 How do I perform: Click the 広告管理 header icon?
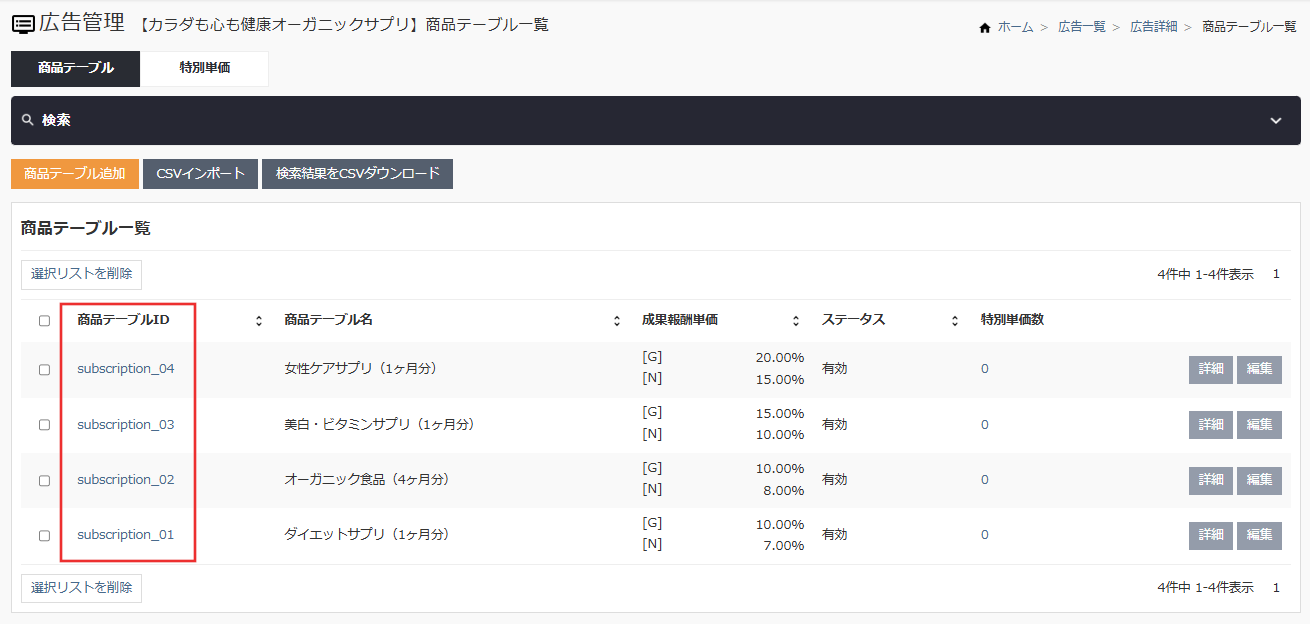tap(22, 23)
